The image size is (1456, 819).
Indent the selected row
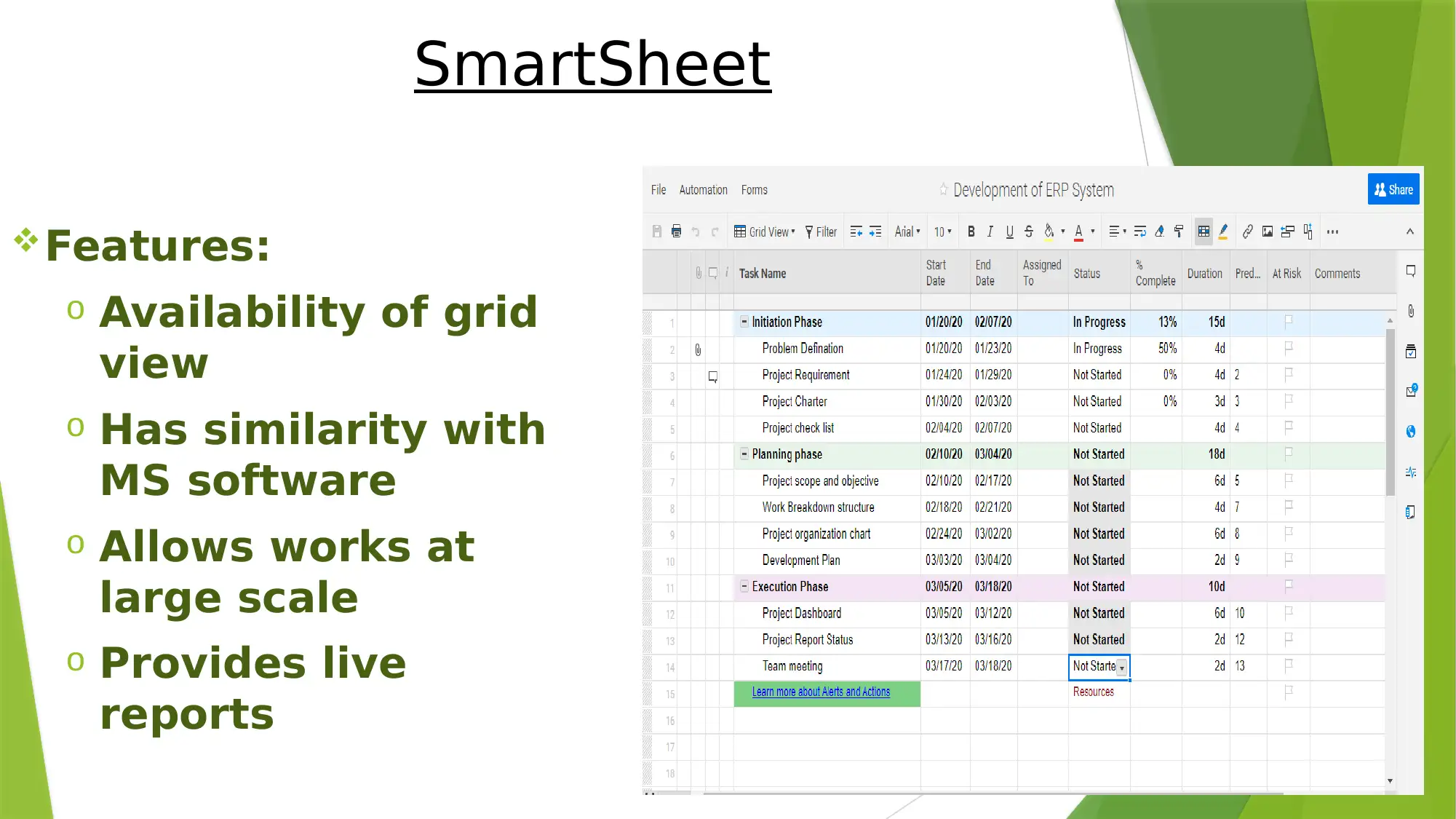pyautogui.click(x=875, y=232)
